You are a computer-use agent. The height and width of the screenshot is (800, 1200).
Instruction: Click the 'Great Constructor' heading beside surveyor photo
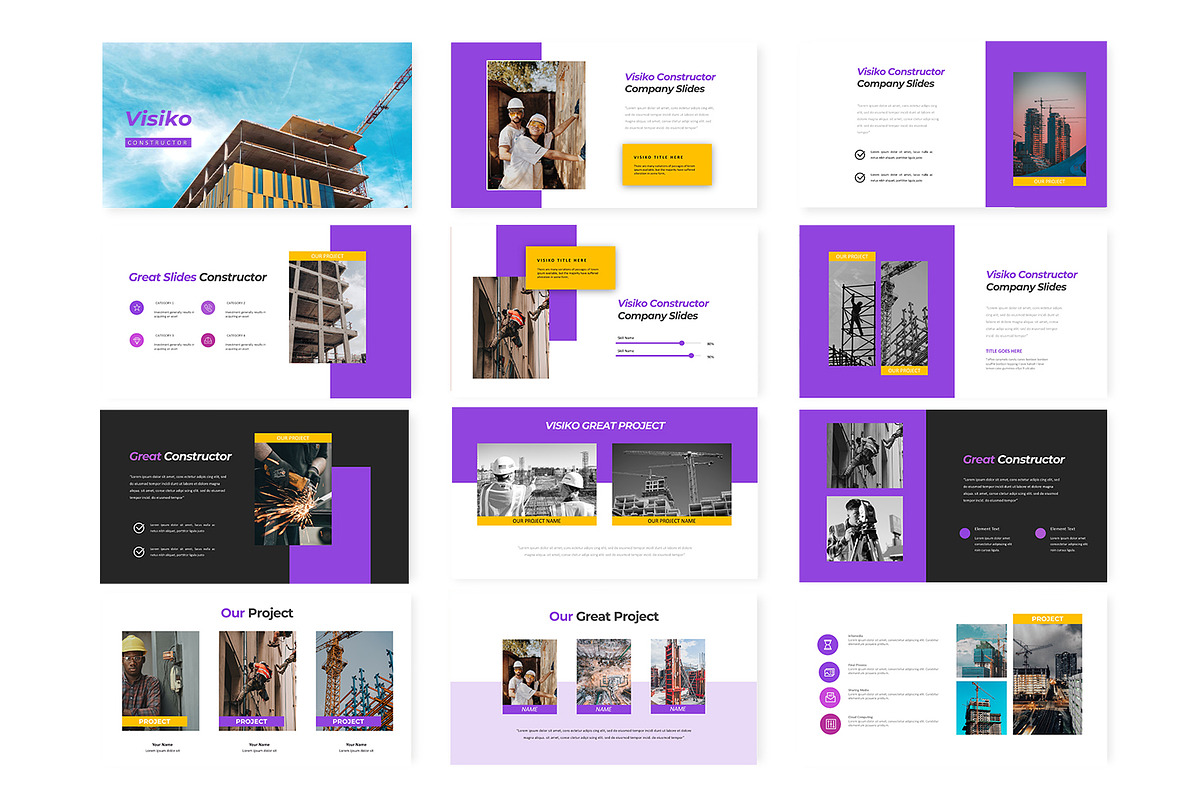pyautogui.click(x=1014, y=460)
